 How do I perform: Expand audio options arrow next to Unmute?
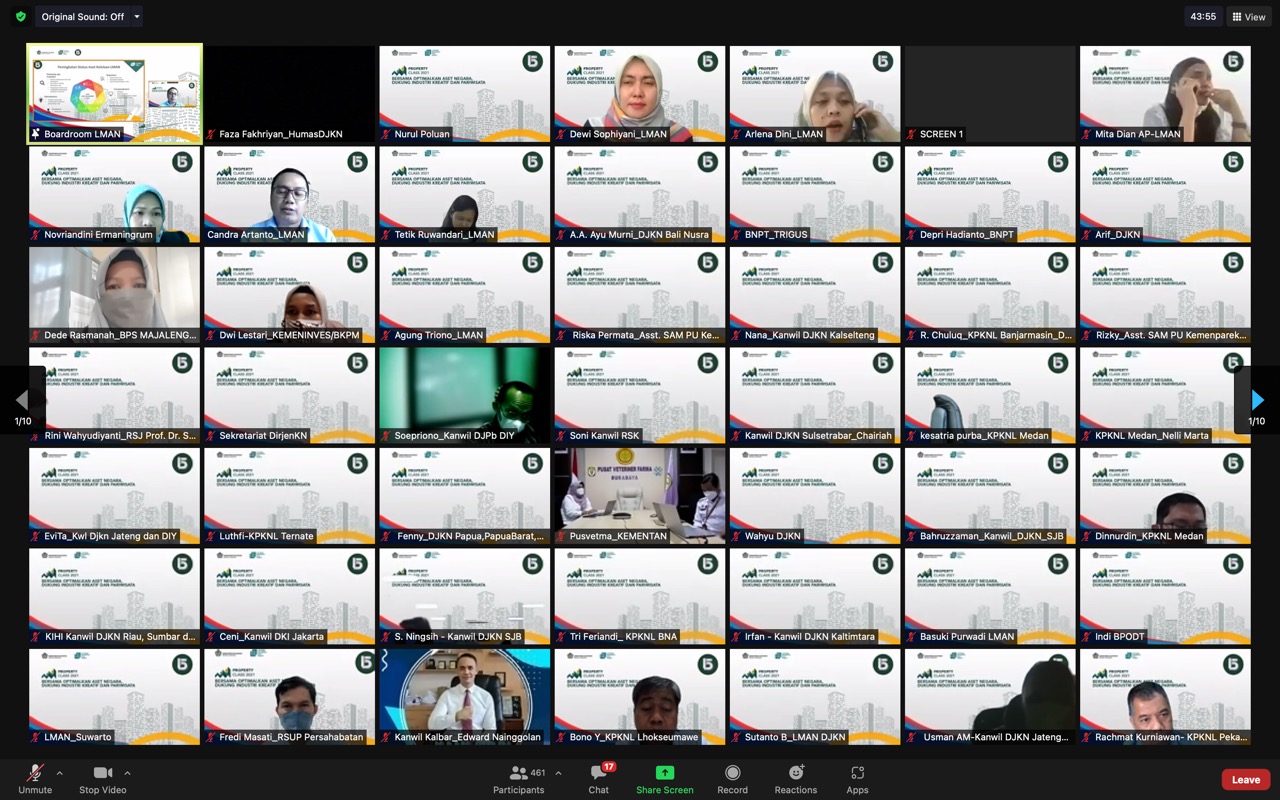click(59, 773)
